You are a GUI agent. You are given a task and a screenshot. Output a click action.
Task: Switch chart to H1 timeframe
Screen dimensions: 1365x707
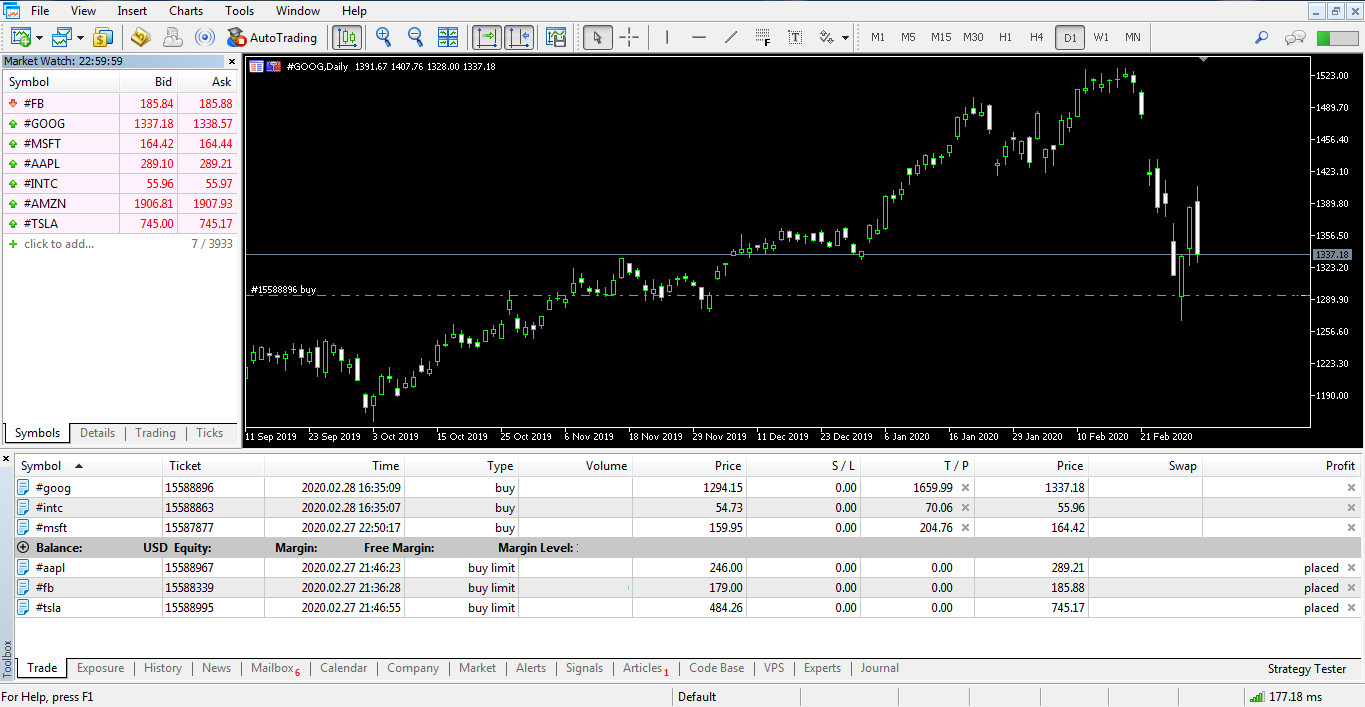pos(1006,38)
